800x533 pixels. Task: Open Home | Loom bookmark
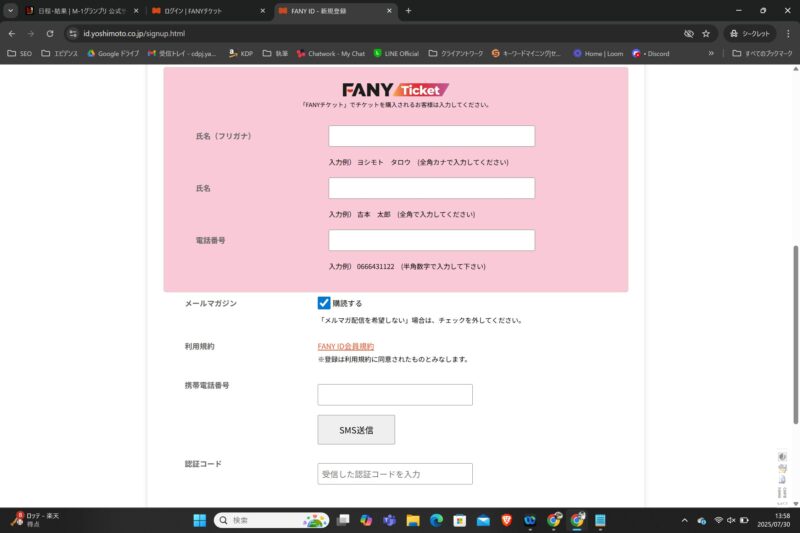(x=598, y=54)
